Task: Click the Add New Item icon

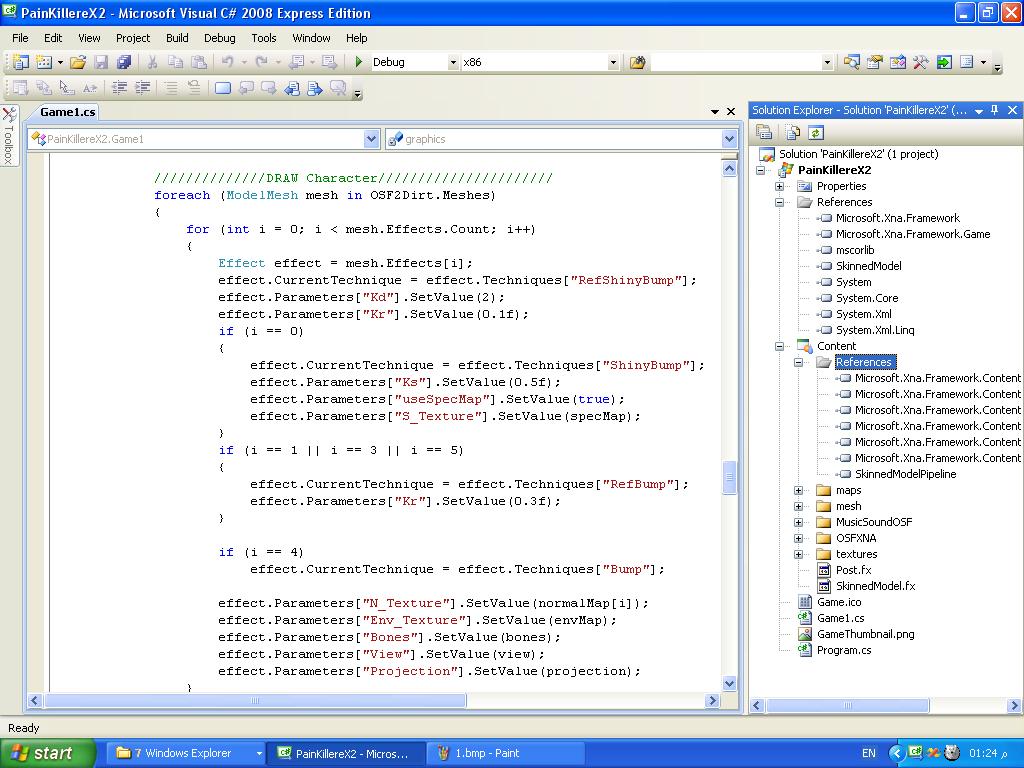Action: point(44,62)
